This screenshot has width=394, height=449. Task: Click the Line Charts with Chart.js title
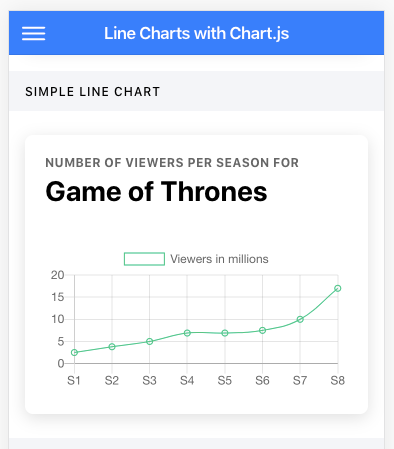pos(196,33)
